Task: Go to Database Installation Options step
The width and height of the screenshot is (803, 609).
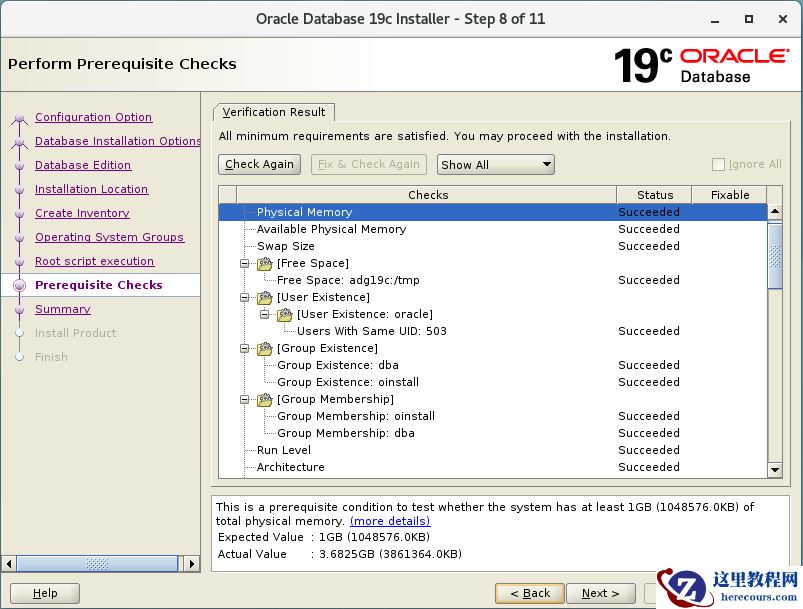Action: coord(117,141)
